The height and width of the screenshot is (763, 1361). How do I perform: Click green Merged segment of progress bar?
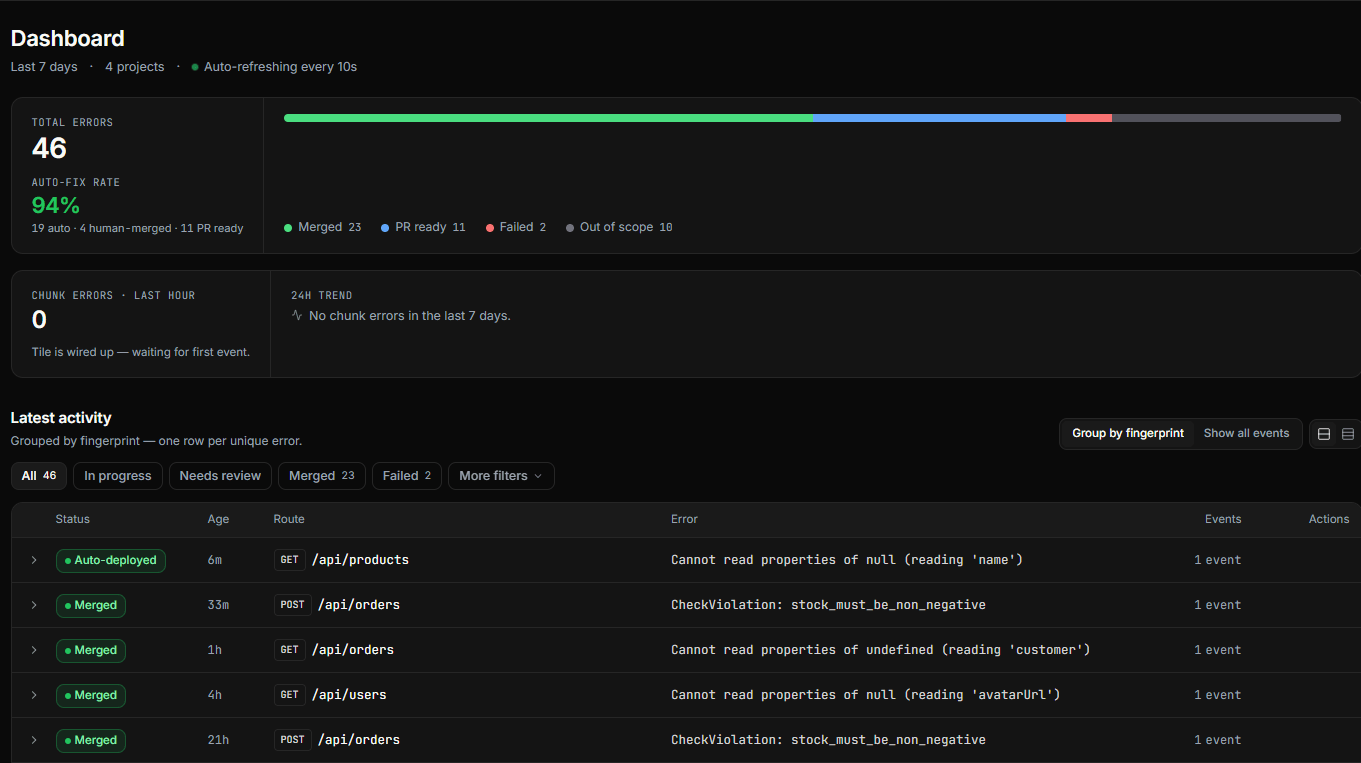[x=548, y=118]
